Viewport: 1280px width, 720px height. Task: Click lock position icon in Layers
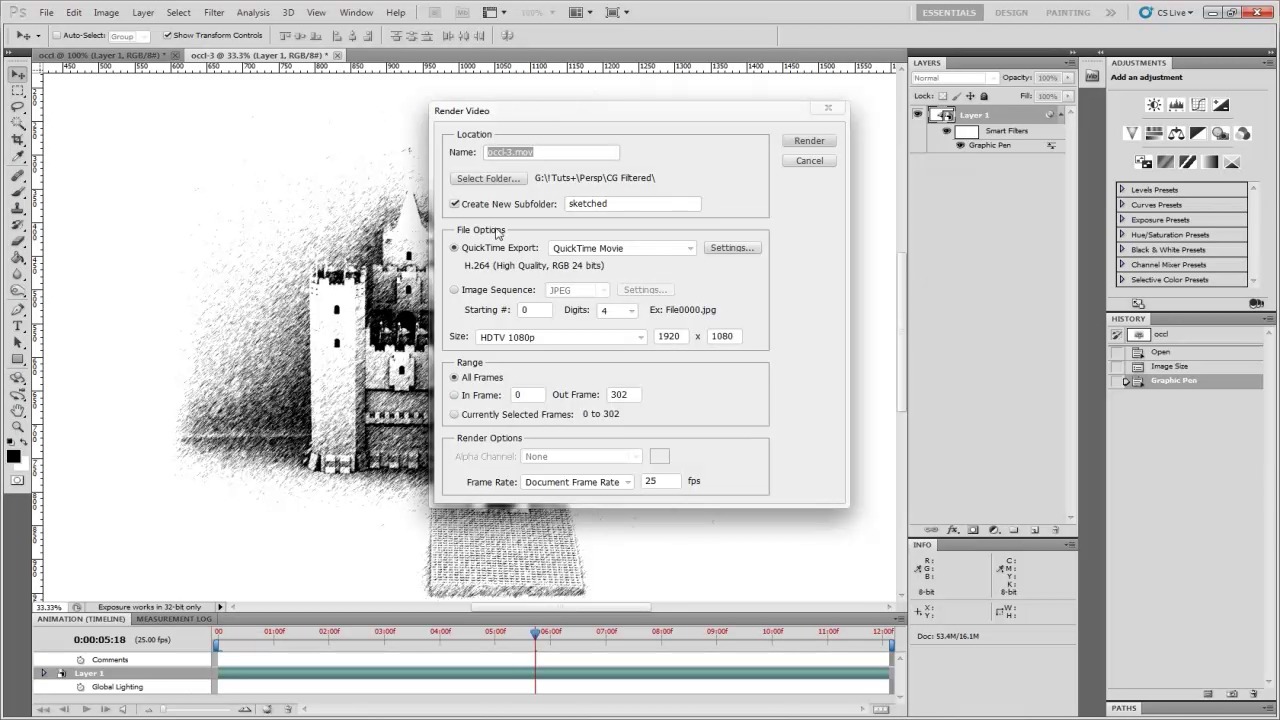pos(970,97)
